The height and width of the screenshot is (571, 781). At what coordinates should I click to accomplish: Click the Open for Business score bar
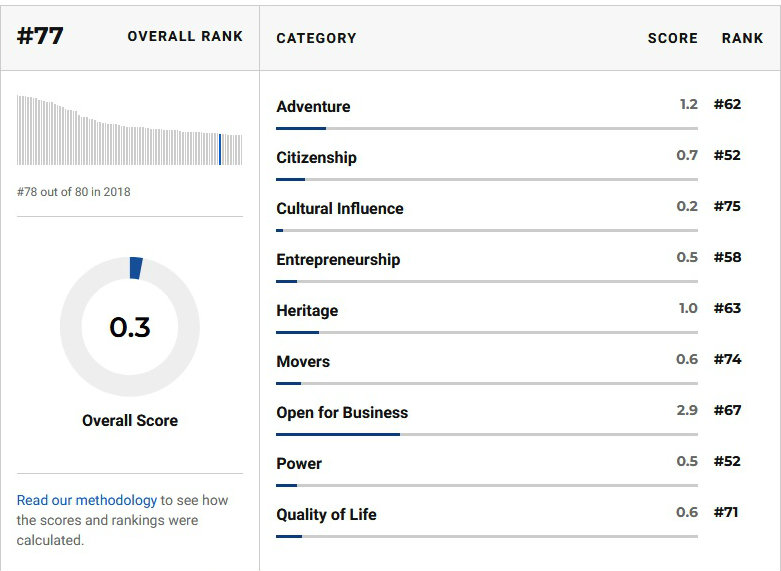click(x=487, y=434)
